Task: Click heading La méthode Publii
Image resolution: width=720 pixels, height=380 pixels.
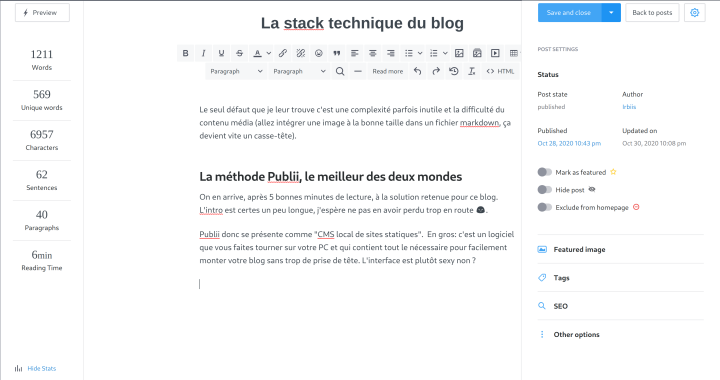Action: click(331, 177)
